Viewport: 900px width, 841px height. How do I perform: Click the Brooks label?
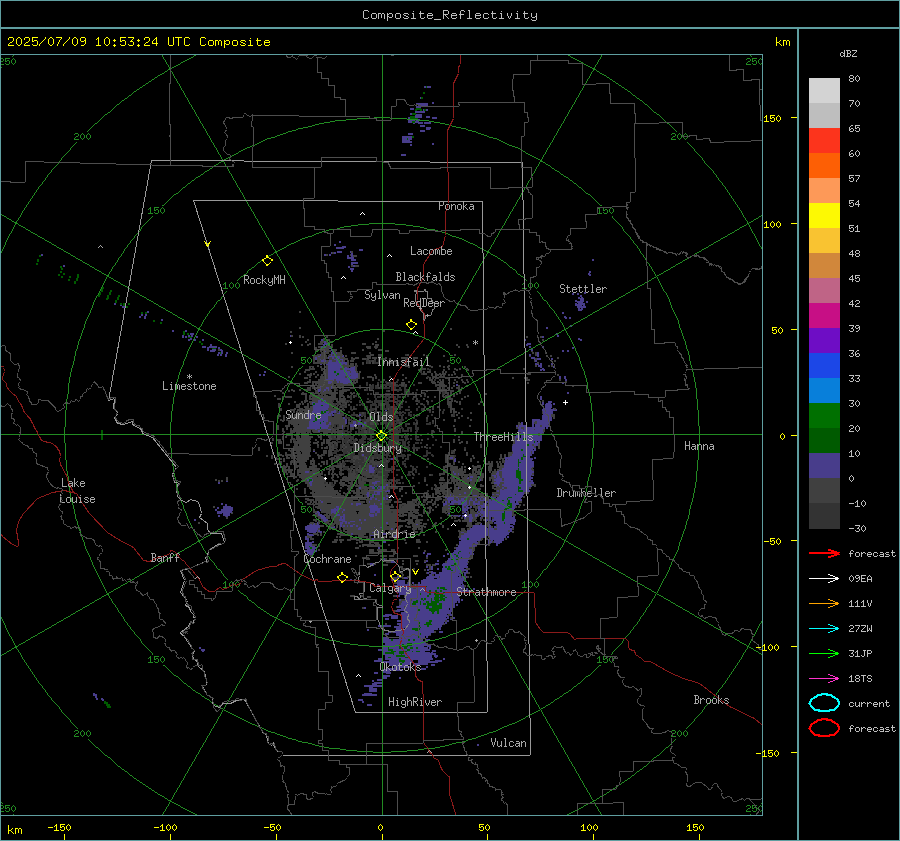click(711, 700)
